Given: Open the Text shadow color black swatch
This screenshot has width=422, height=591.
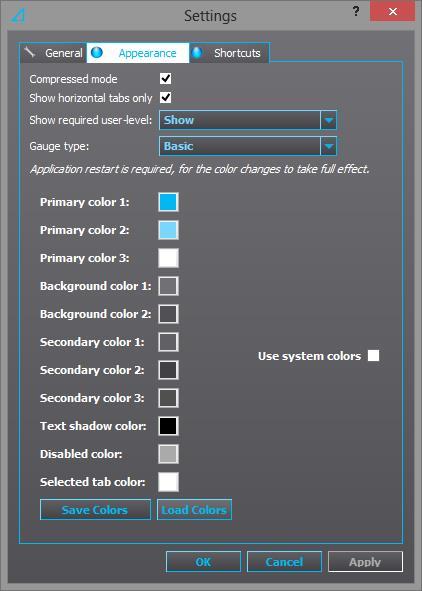Looking at the screenshot, I should [x=168, y=426].
